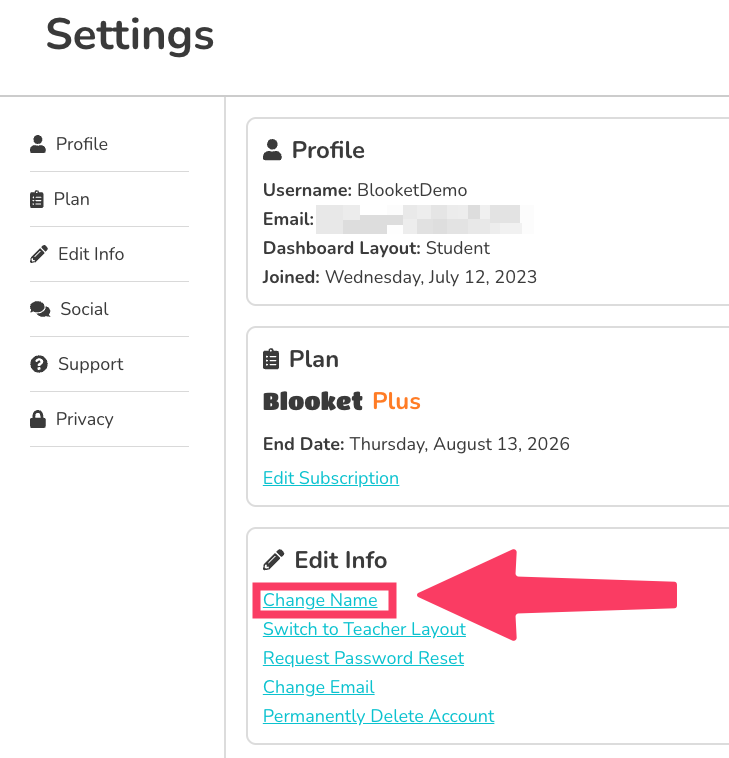This screenshot has height=758, width=729.
Task: Open the Social settings section
Action: tap(84, 309)
